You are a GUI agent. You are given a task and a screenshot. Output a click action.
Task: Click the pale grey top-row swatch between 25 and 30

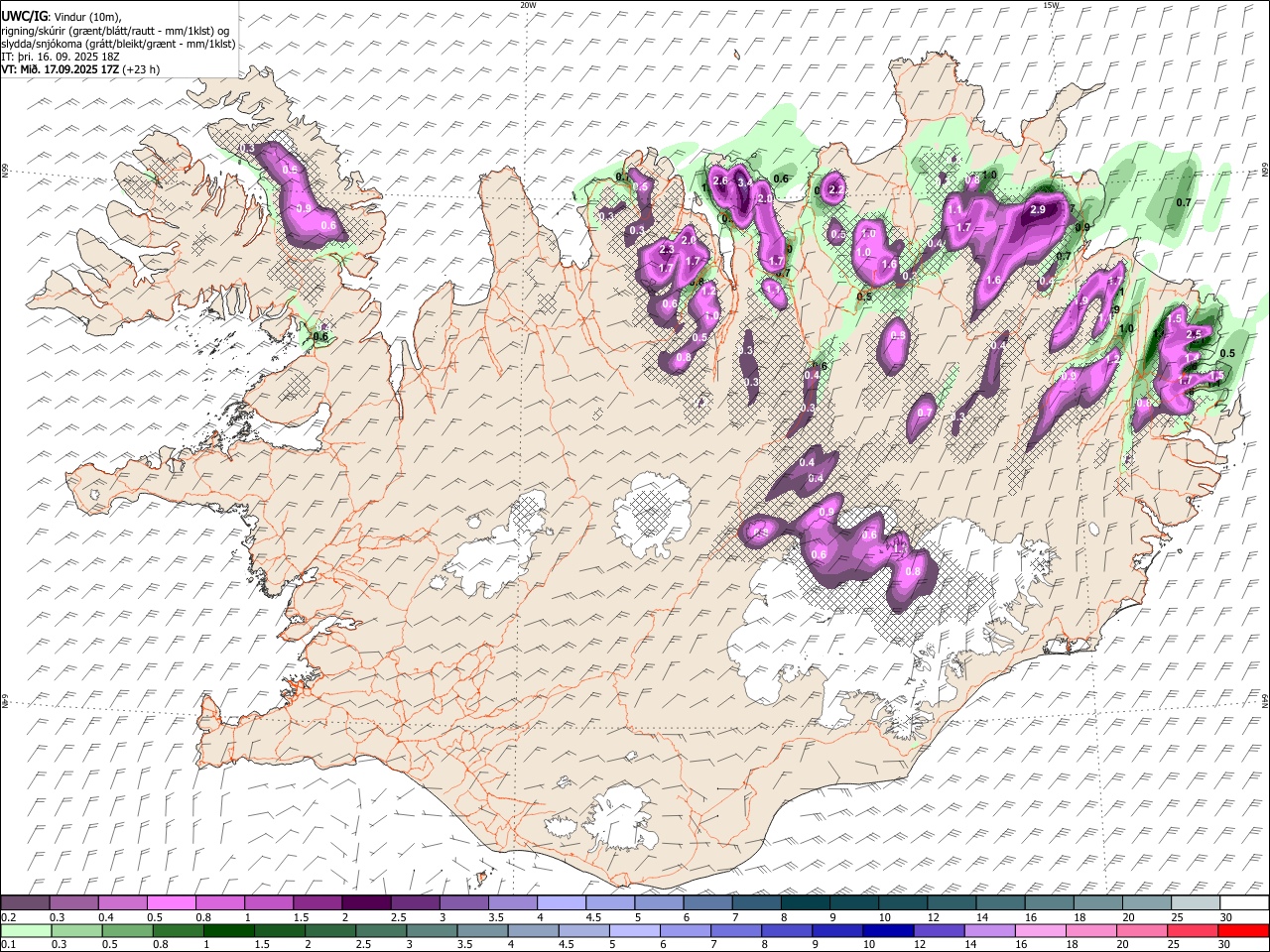pos(1196,902)
